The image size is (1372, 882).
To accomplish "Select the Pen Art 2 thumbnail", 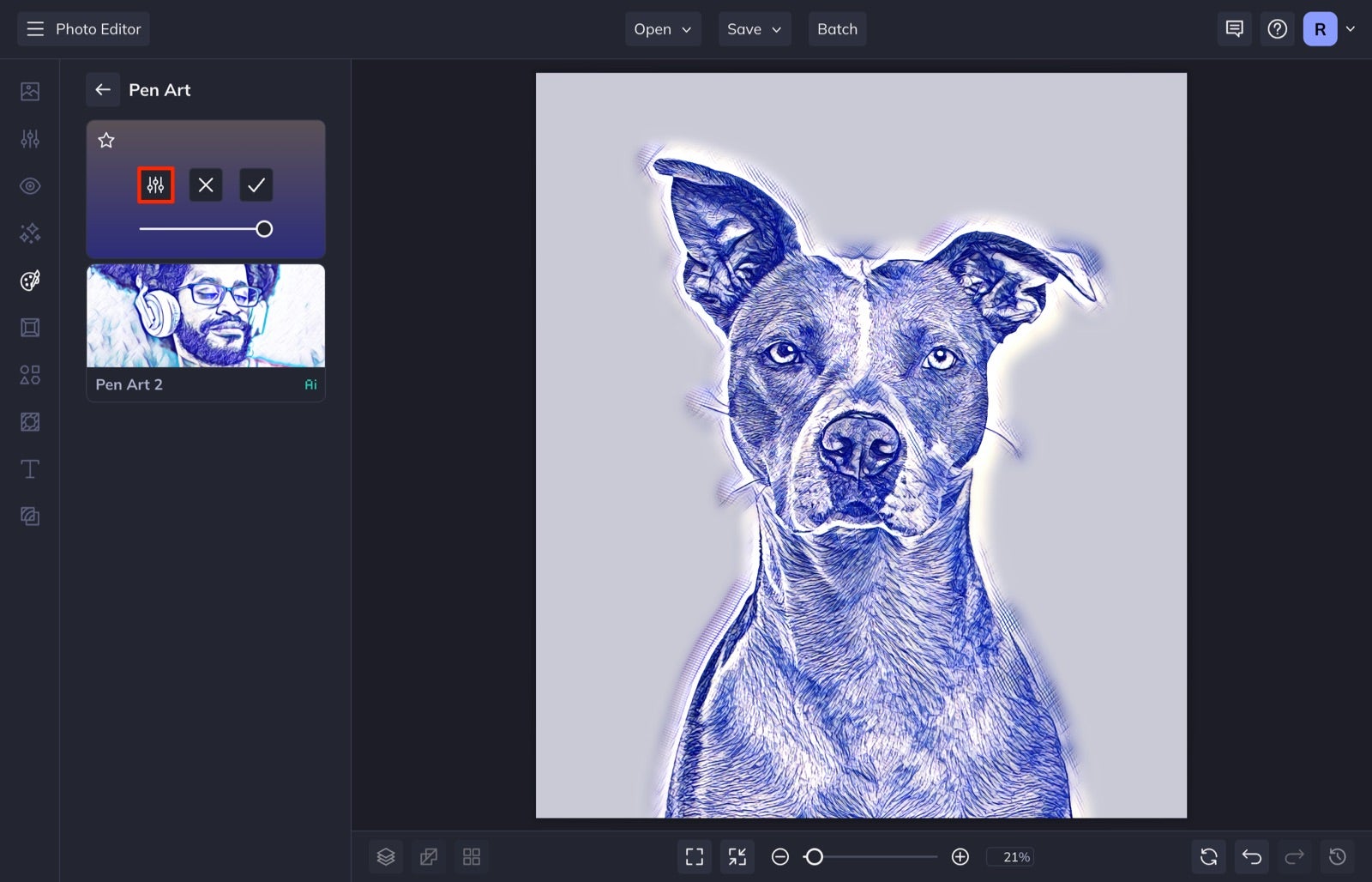I will point(205,316).
